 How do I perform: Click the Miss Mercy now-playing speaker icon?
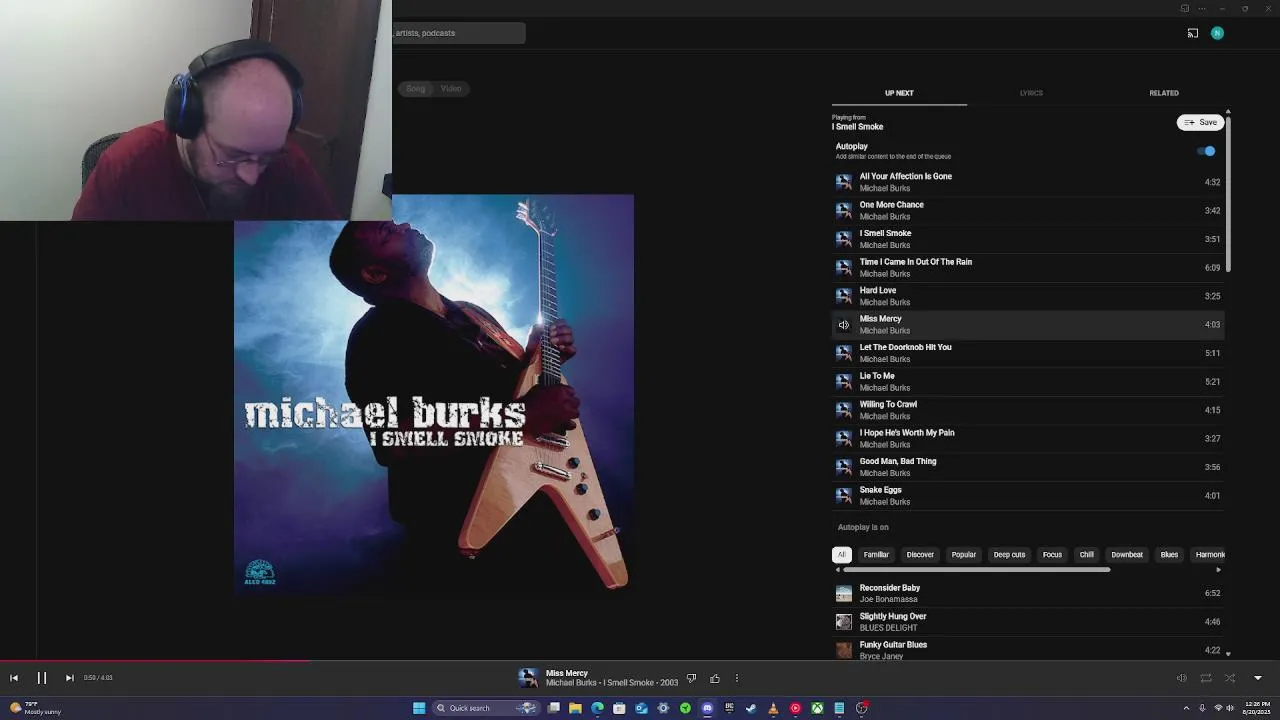844,325
